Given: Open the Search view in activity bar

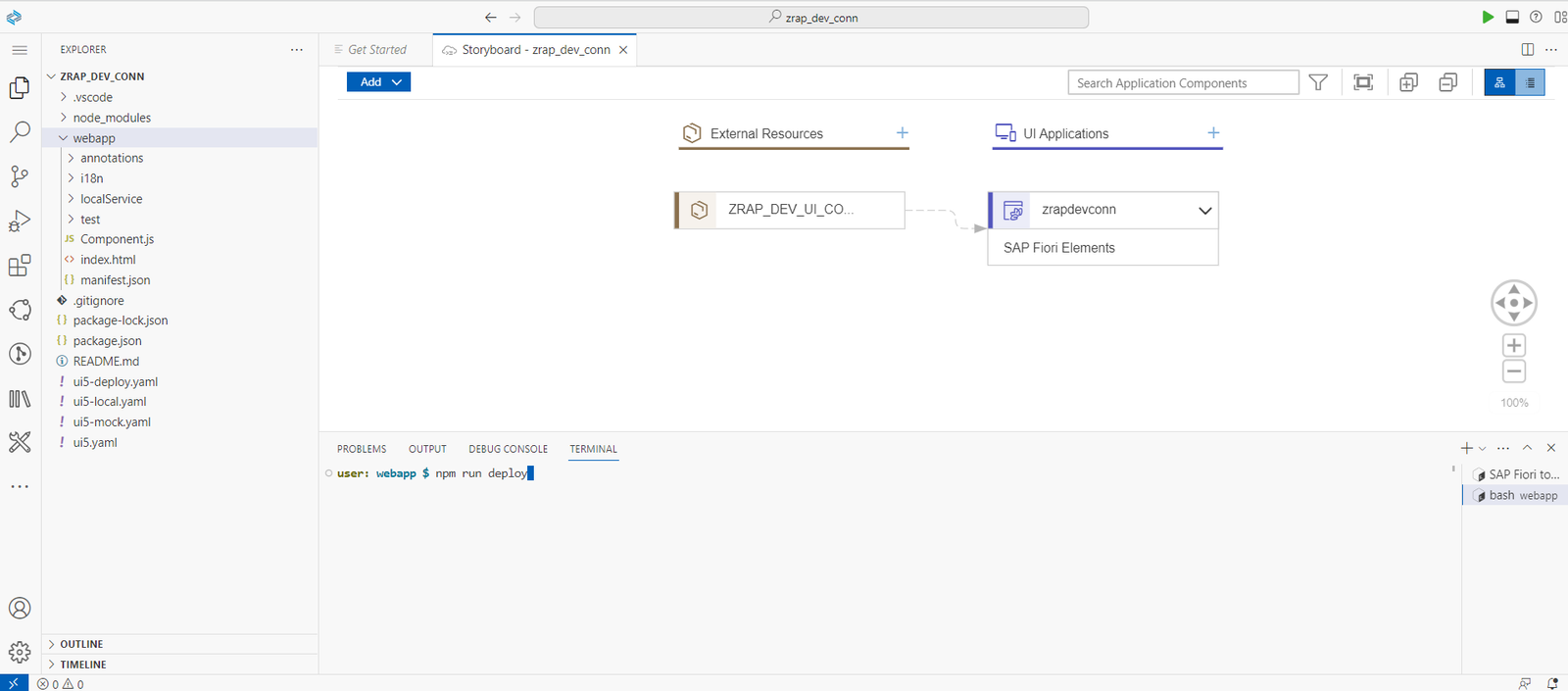Looking at the screenshot, I should tap(20, 132).
